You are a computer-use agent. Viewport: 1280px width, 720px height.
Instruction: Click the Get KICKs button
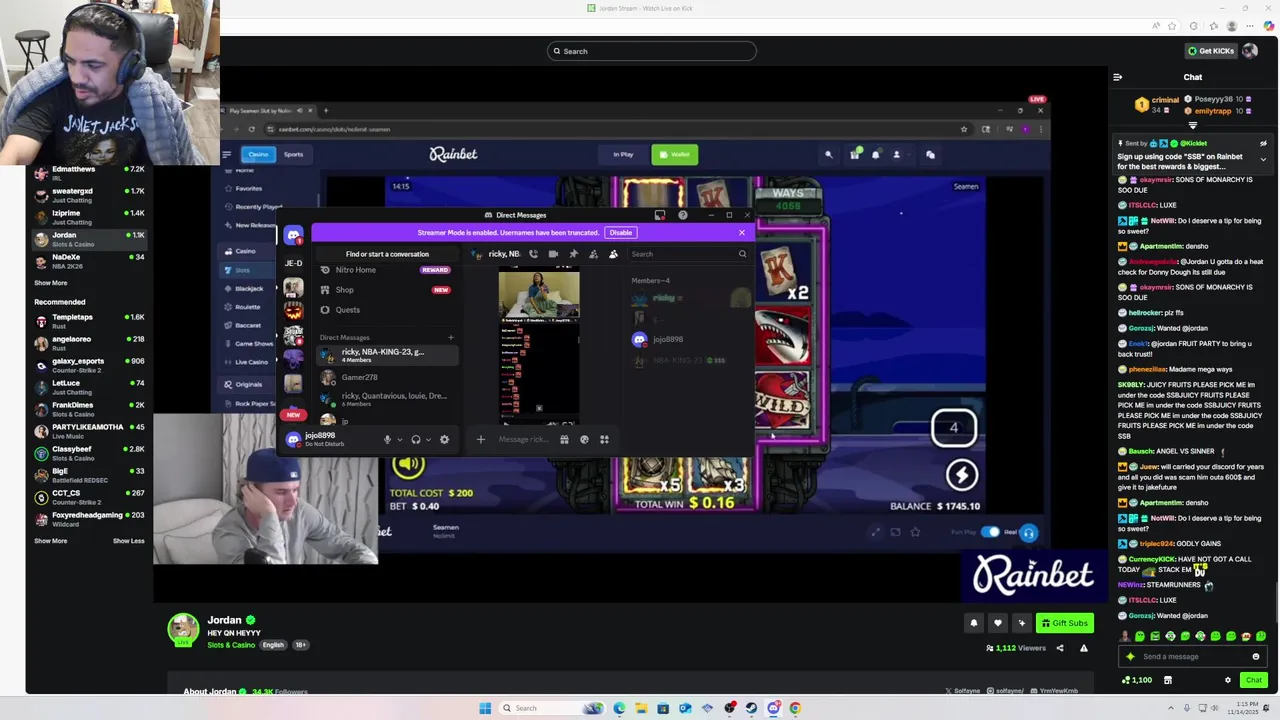click(1209, 51)
